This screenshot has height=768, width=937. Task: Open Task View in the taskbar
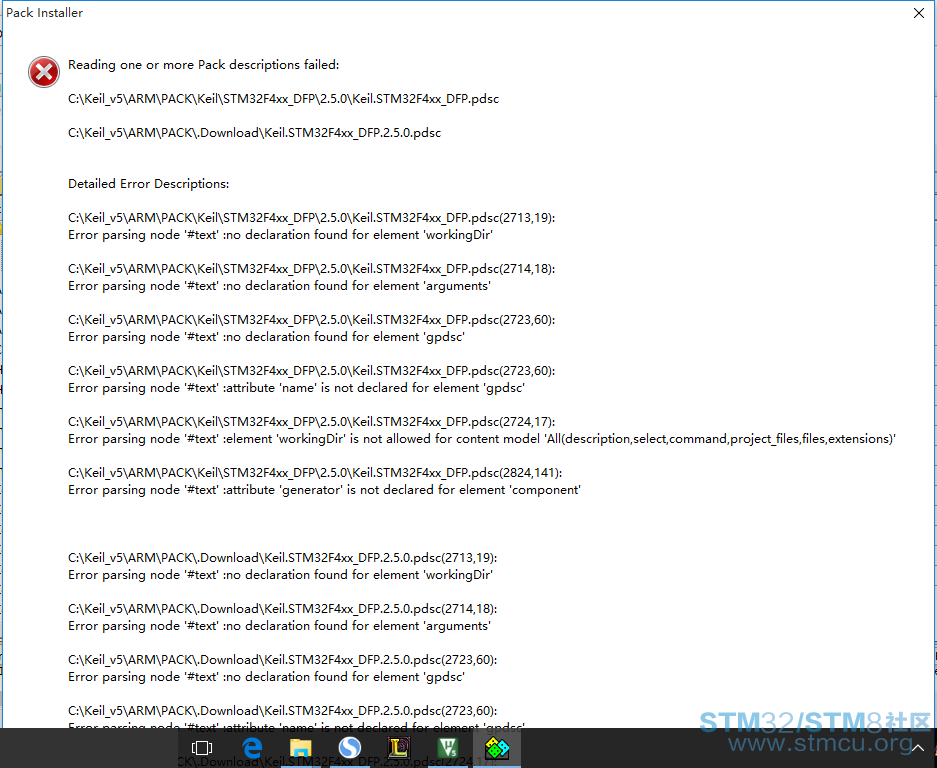click(x=201, y=748)
